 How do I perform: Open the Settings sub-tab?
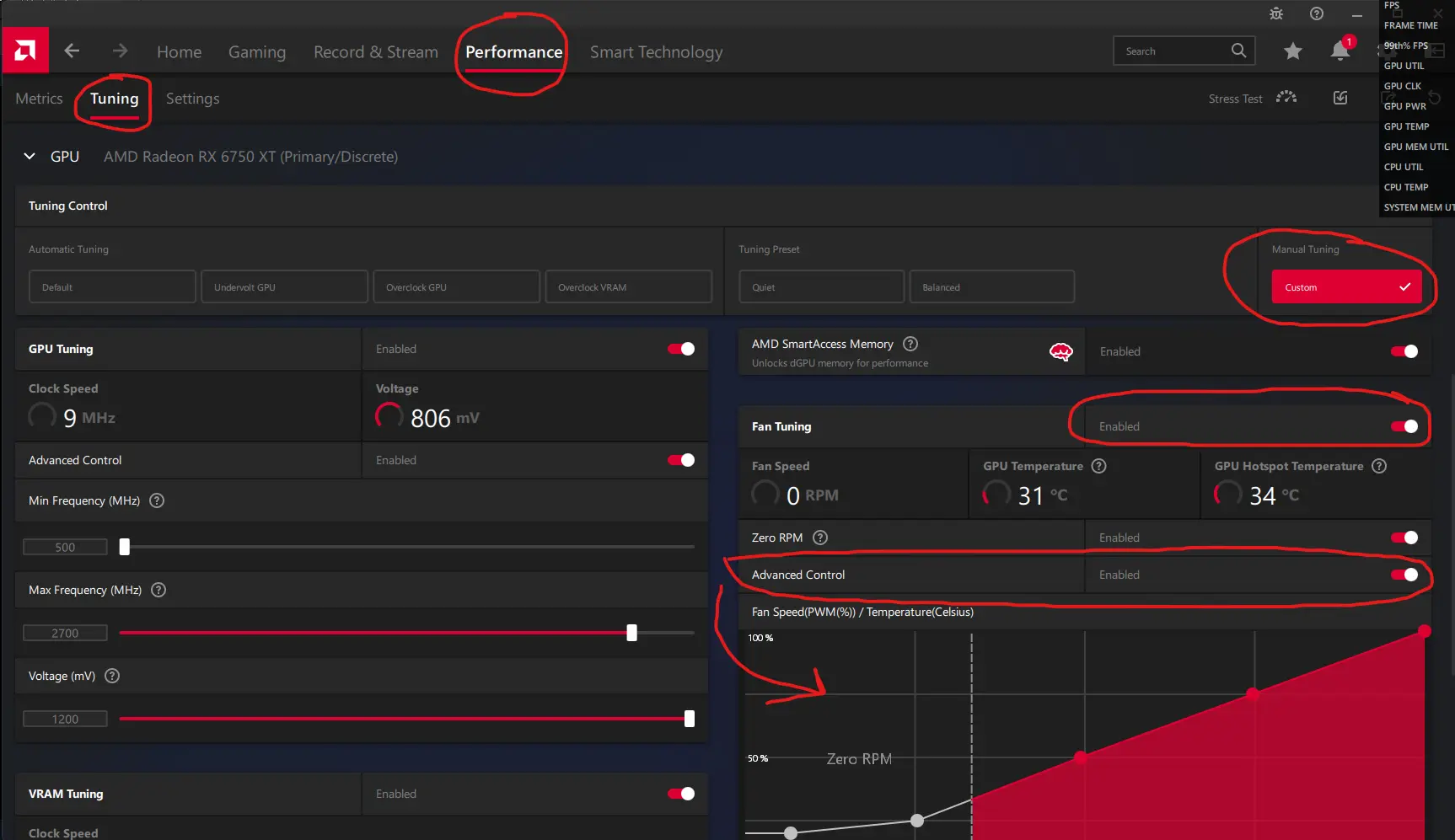[x=193, y=99]
